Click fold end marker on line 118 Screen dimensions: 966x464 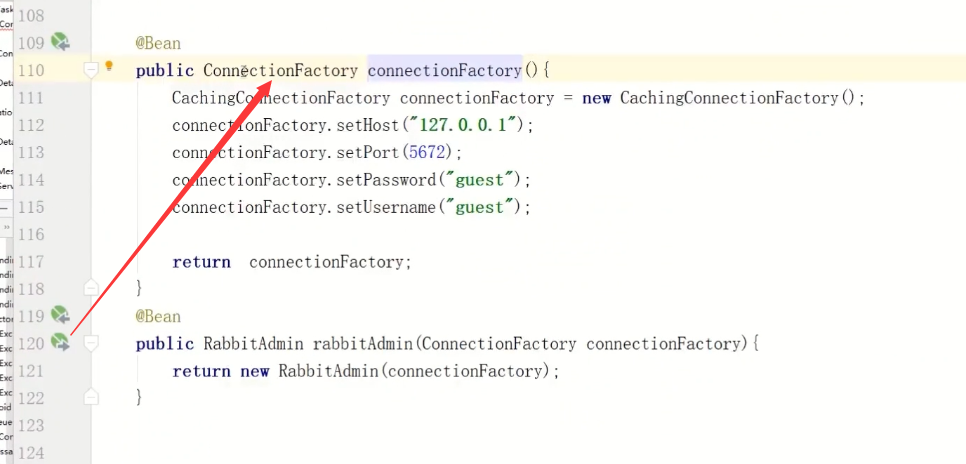[x=91, y=288]
